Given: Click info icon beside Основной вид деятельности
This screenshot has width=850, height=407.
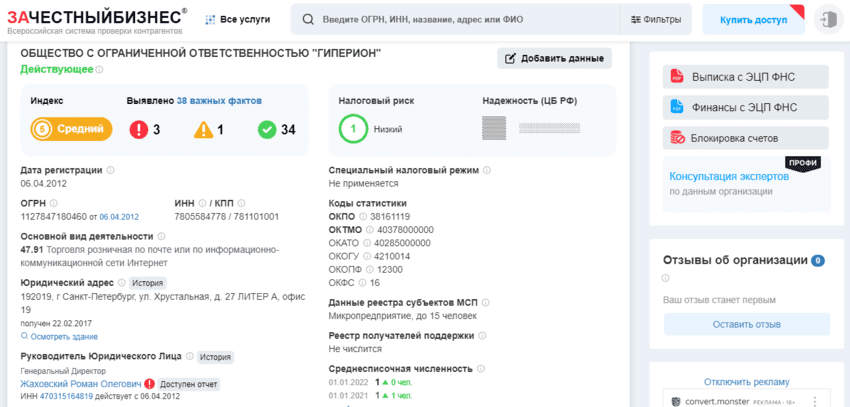Looking at the screenshot, I should coord(161,236).
